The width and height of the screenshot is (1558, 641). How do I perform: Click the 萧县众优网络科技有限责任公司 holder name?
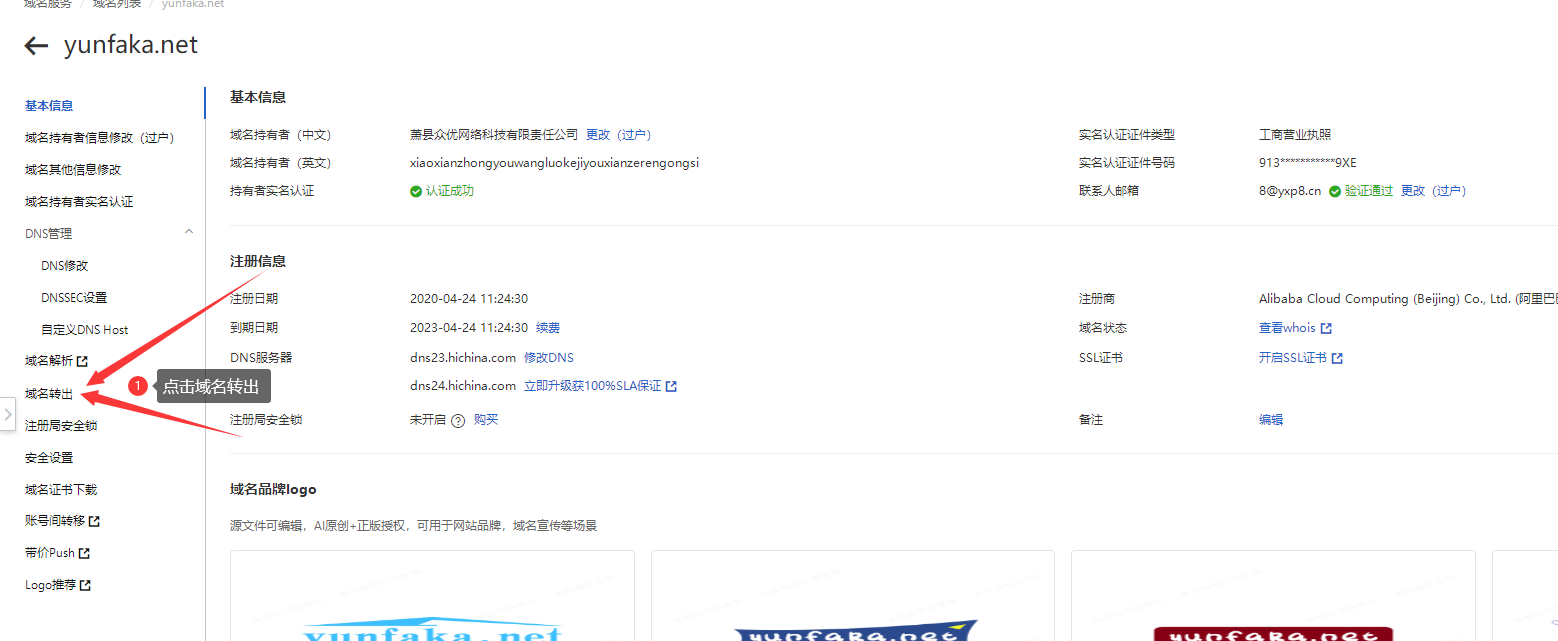494,135
